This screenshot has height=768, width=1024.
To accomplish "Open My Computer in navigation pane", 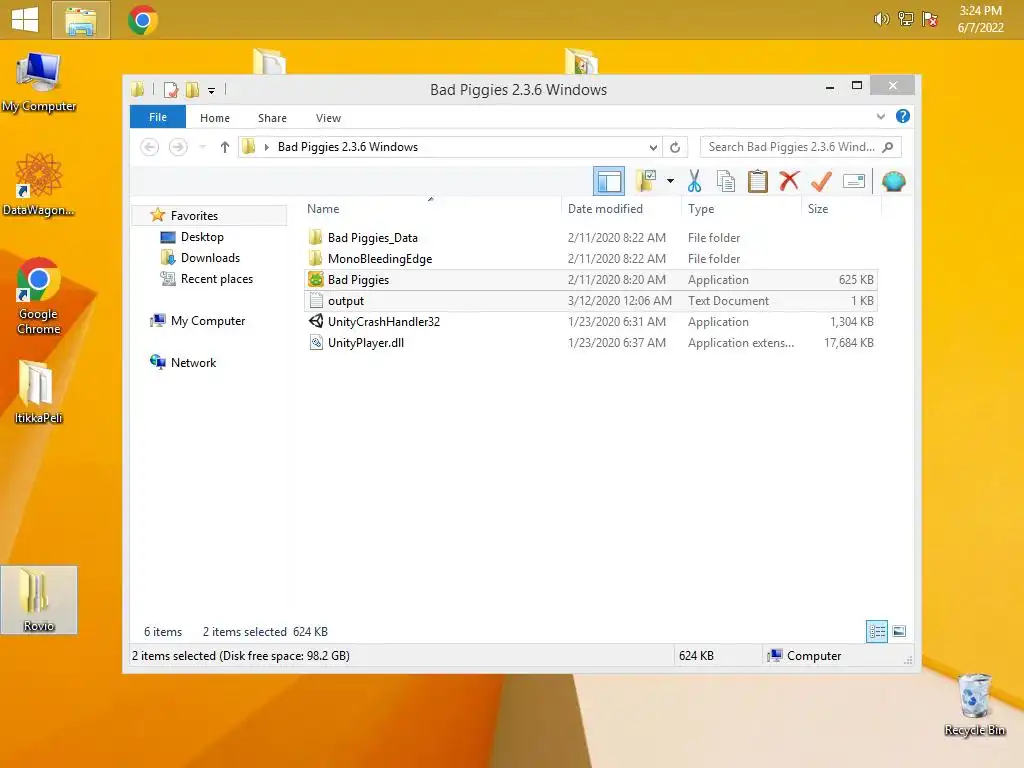I will click(208, 321).
